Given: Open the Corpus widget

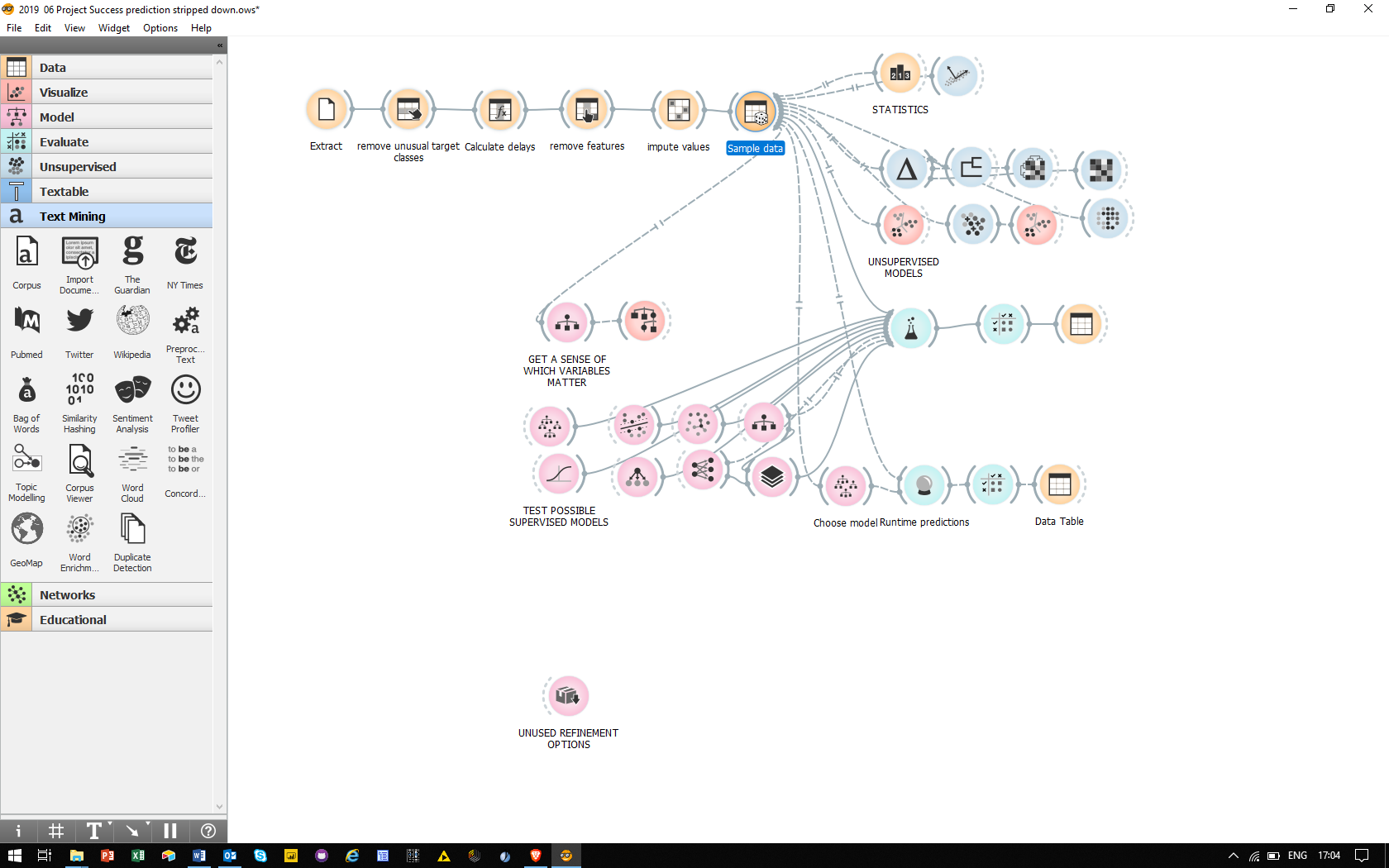Looking at the screenshot, I should click(x=26, y=263).
